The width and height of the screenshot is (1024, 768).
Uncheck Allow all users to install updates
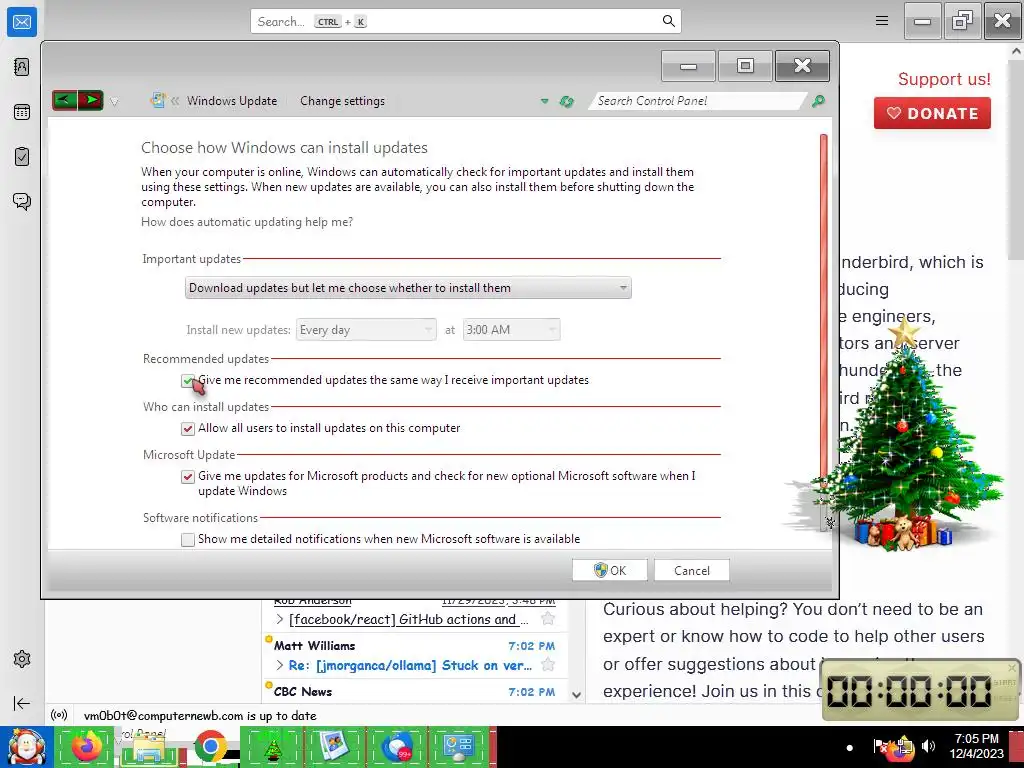188,428
